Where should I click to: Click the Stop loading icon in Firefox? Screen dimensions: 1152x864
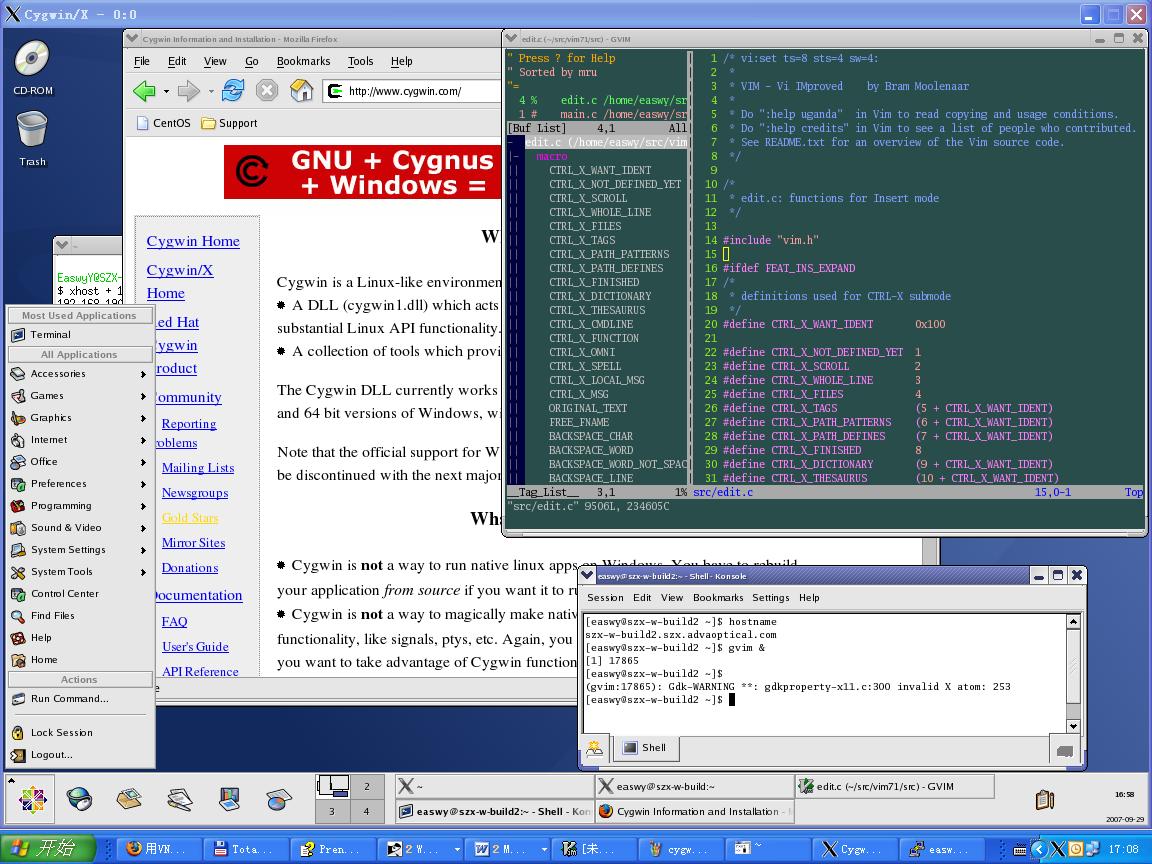point(267,90)
